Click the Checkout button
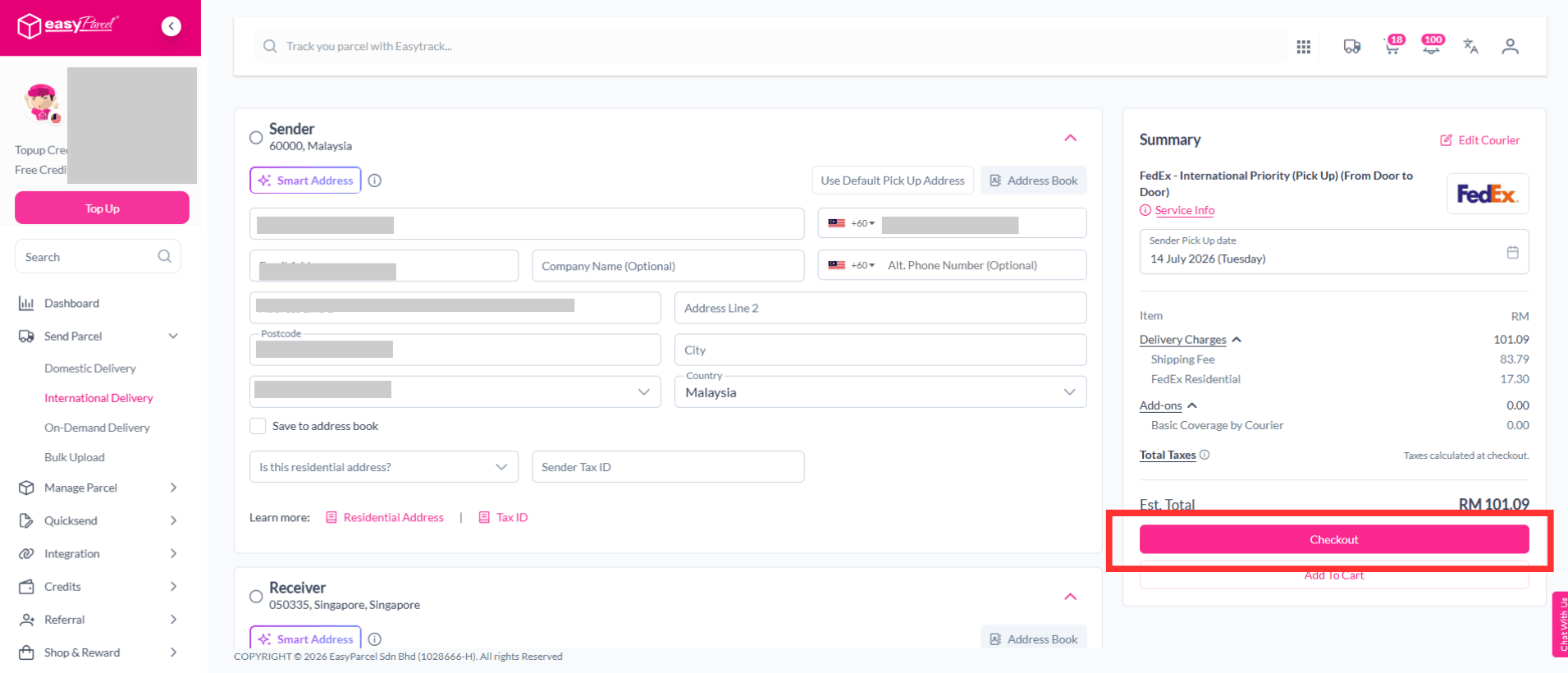Viewport: 1568px width, 673px height. 1334,539
